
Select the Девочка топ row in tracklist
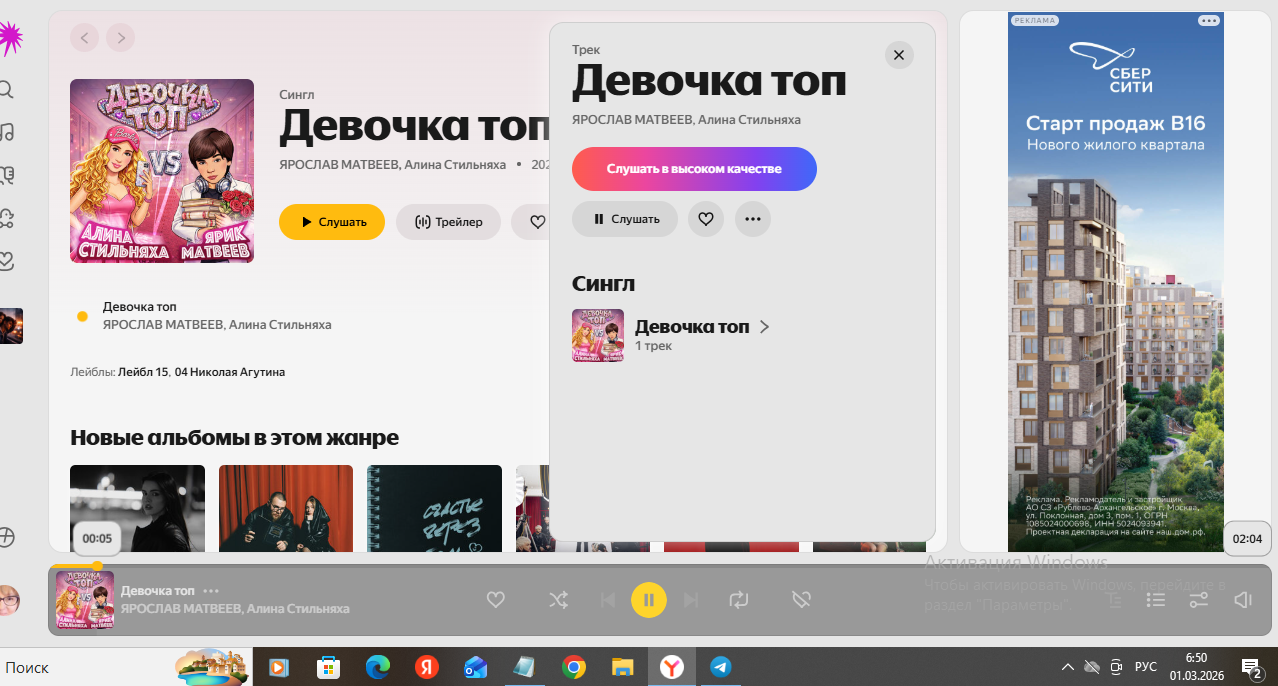click(x=310, y=316)
